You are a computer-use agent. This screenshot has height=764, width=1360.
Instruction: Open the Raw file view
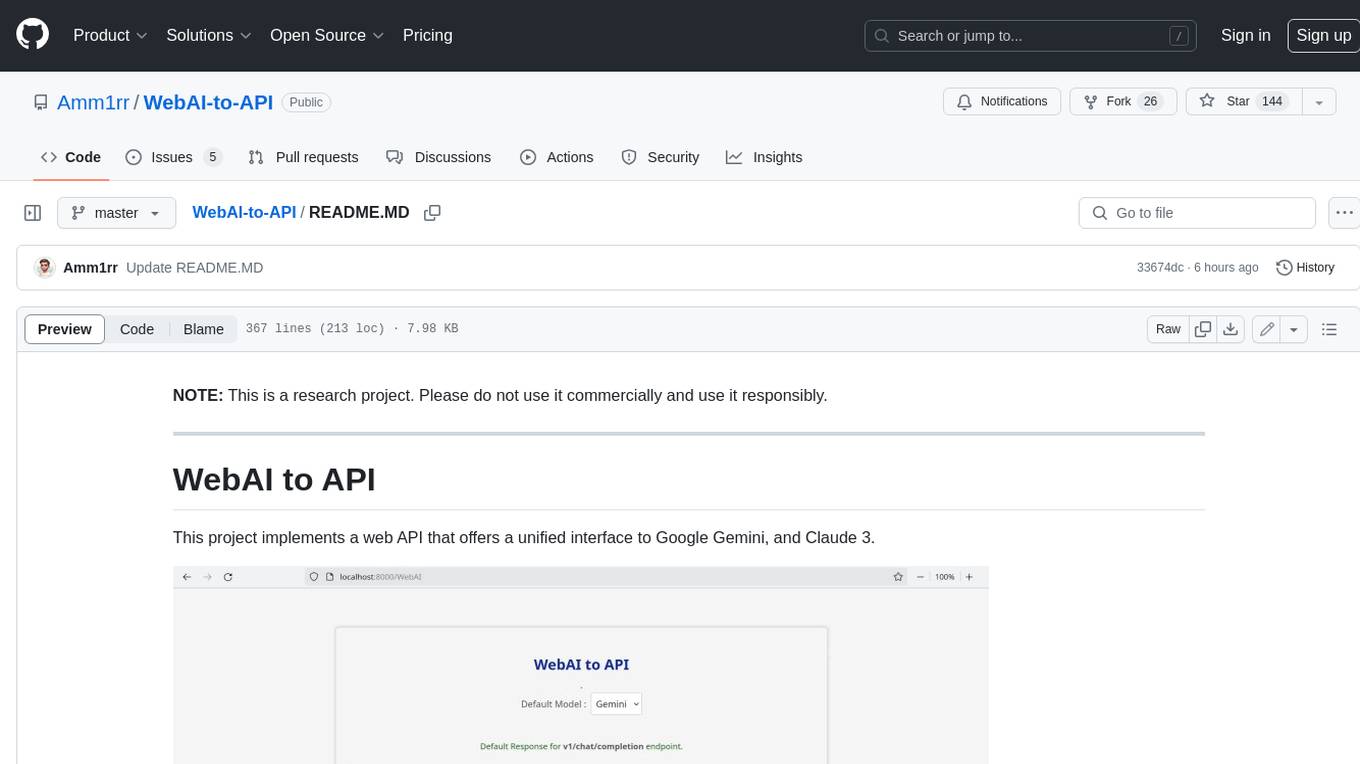[x=1168, y=329]
